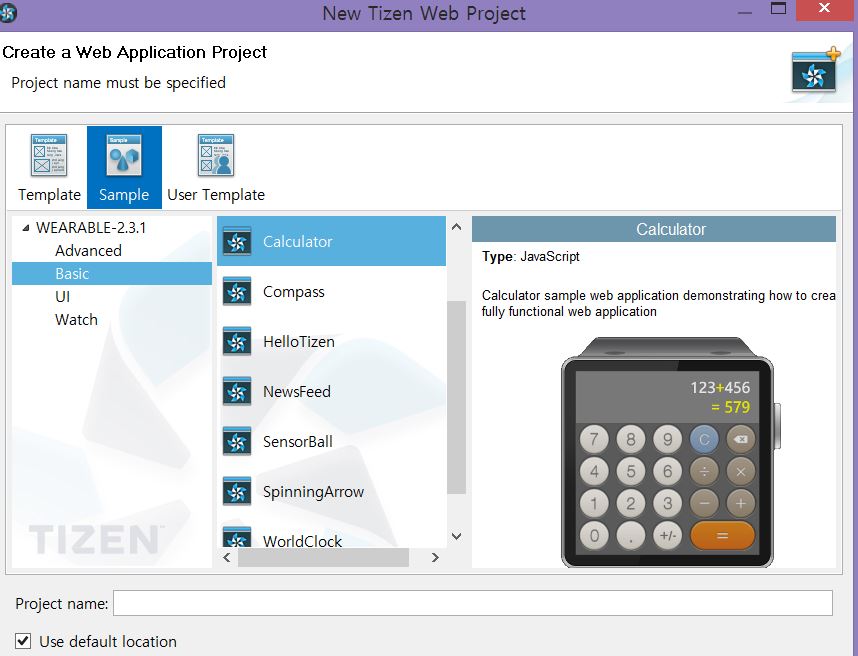Click the HelloTizen sample icon
The height and width of the screenshot is (656, 858).
[237, 341]
